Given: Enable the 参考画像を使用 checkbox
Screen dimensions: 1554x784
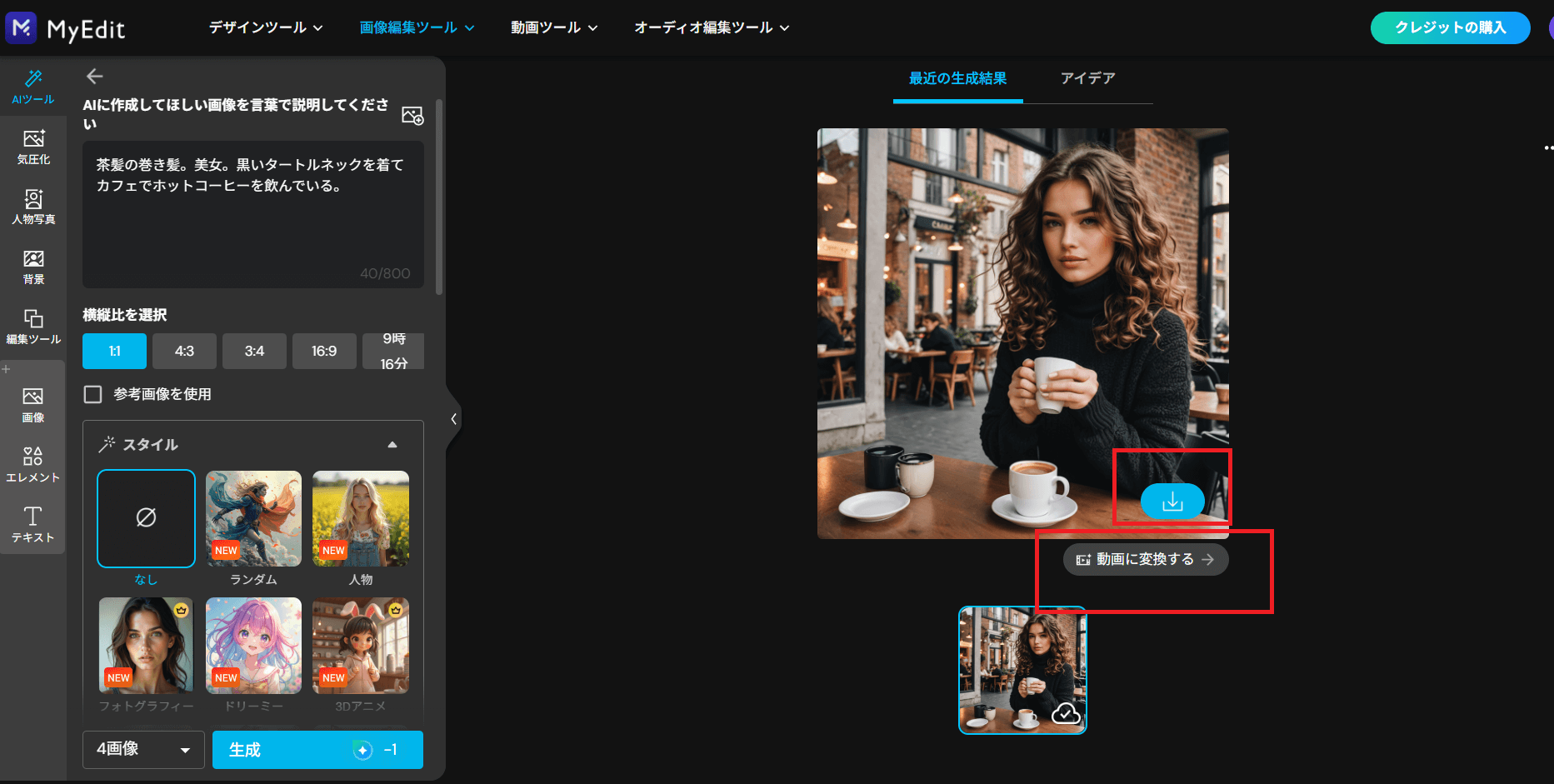Looking at the screenshot, I should click(93, 394).
